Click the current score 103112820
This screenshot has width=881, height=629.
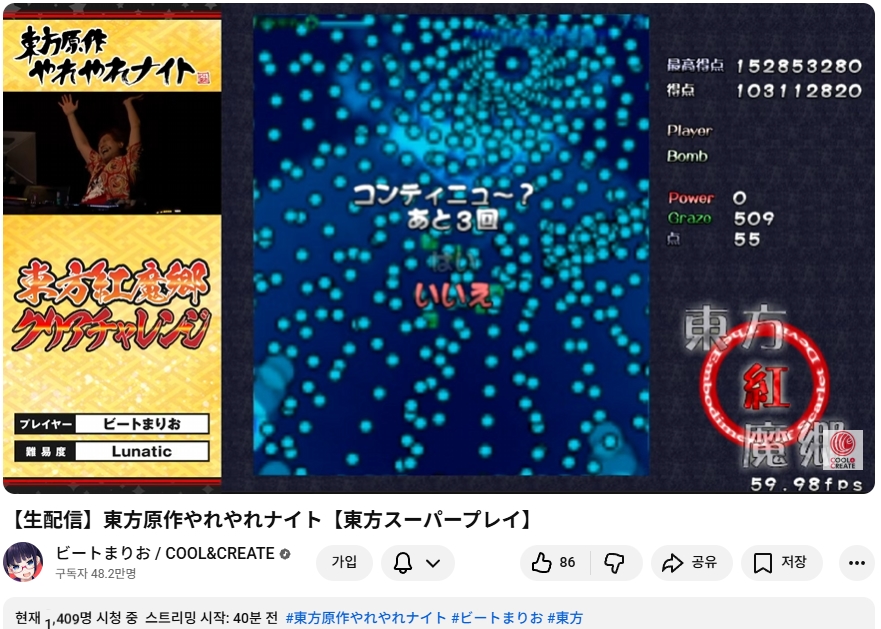(799, 91)
